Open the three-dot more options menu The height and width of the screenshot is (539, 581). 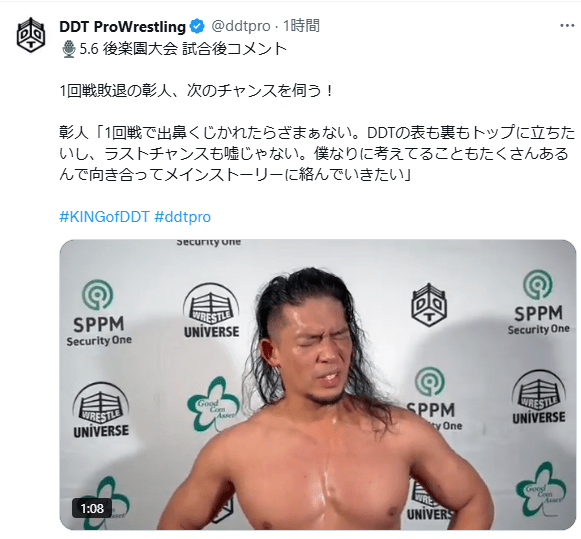[x=567, y=26]
